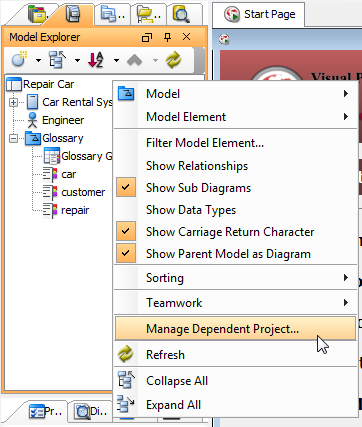Choose Collapse All in context menu
The image size is (362, 427).
(x=235, y=381)
